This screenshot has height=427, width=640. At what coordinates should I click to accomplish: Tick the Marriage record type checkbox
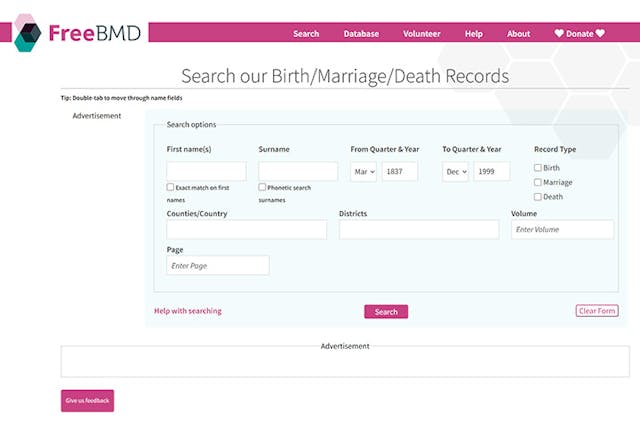(x=538, y=182)
